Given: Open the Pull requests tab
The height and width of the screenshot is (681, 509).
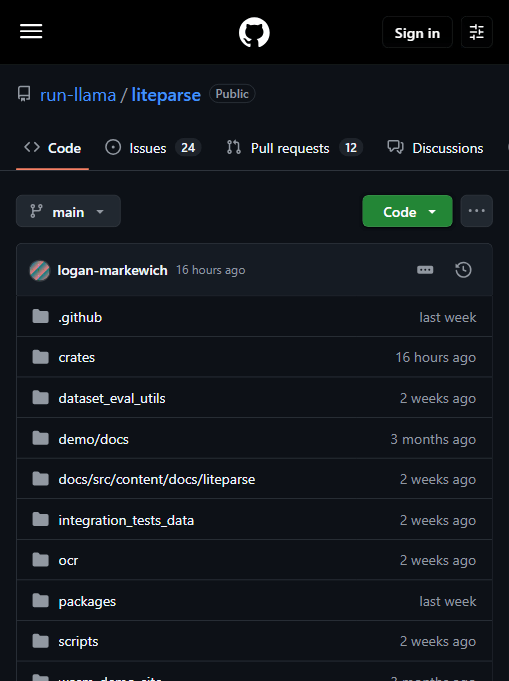Looking at the screenshot, I should [294, 148].
